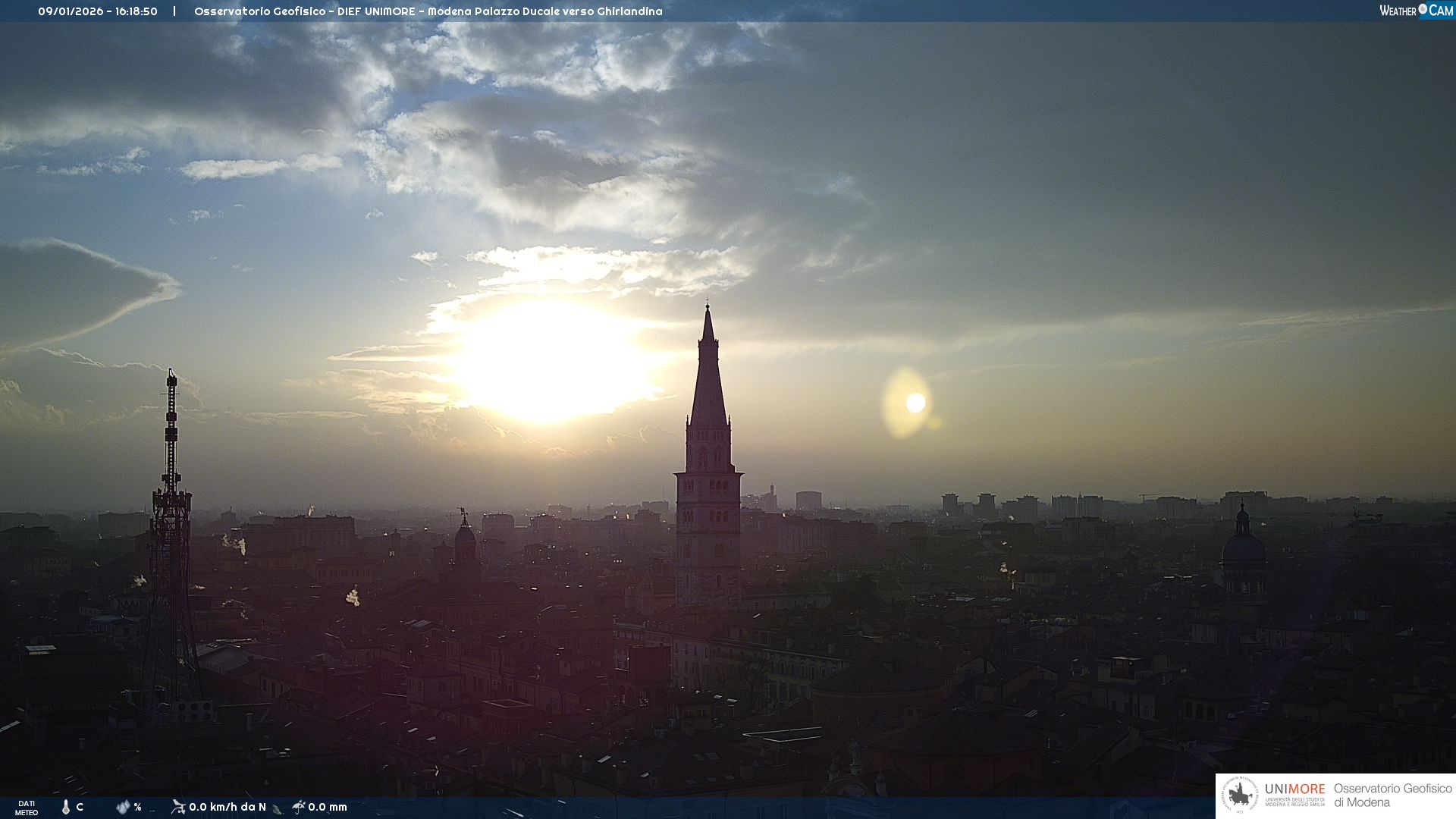Click the wind direction arrow icon
Screen dimensions: 1456x819
(x=278, y=809)
